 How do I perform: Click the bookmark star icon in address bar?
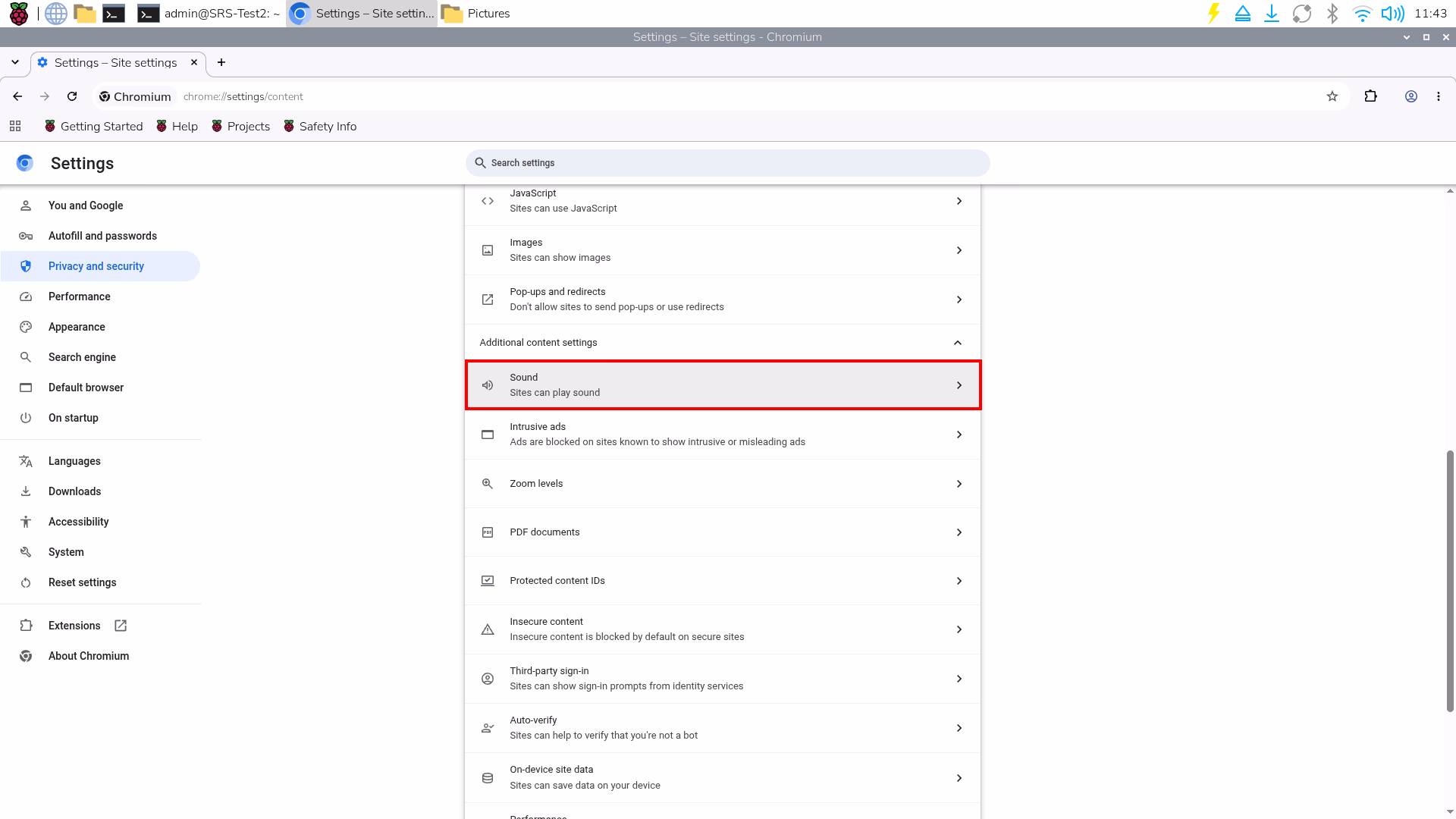(x=1332, y=96)
